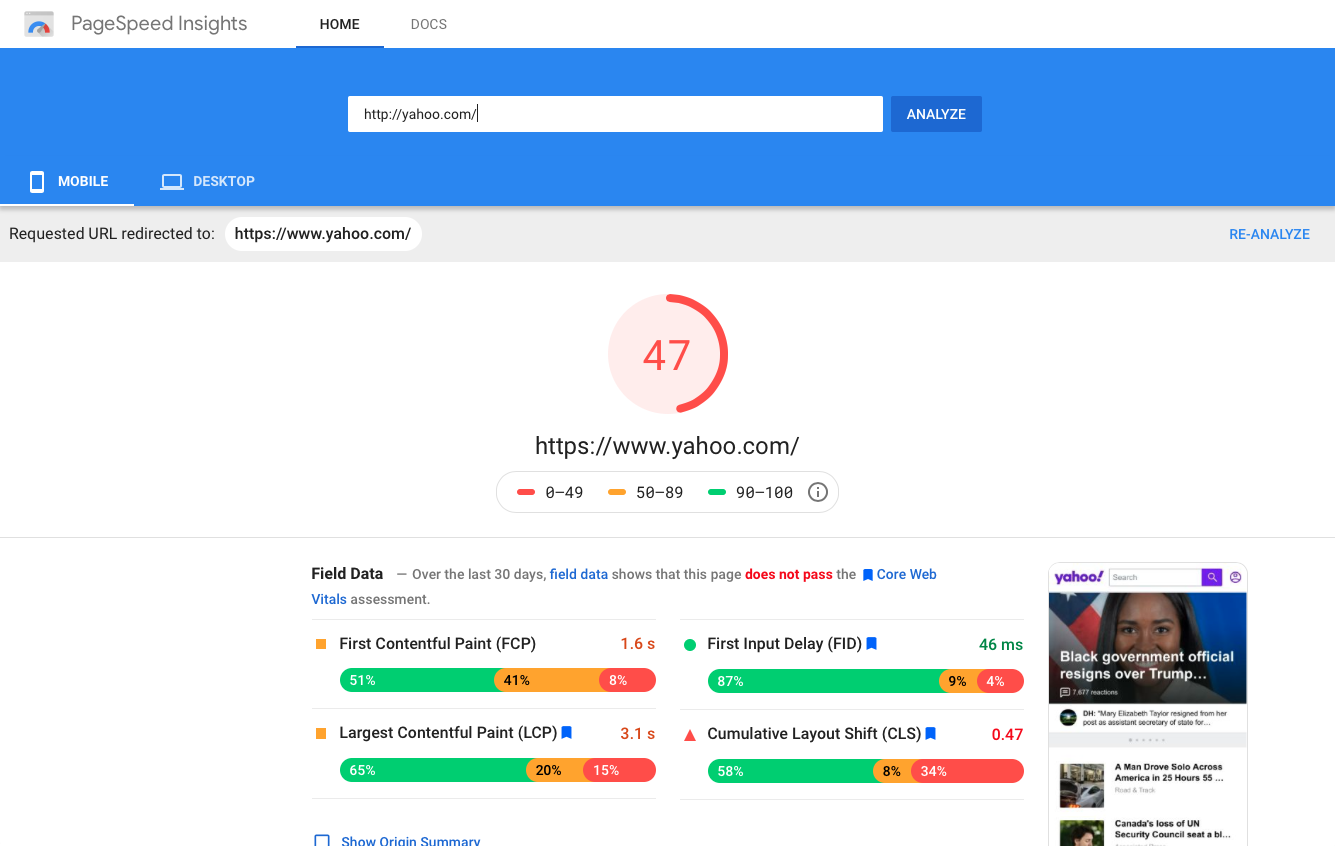Click the PageSpeed Insights logo icon
The image size is (1335, 846).
coord(39,24)
